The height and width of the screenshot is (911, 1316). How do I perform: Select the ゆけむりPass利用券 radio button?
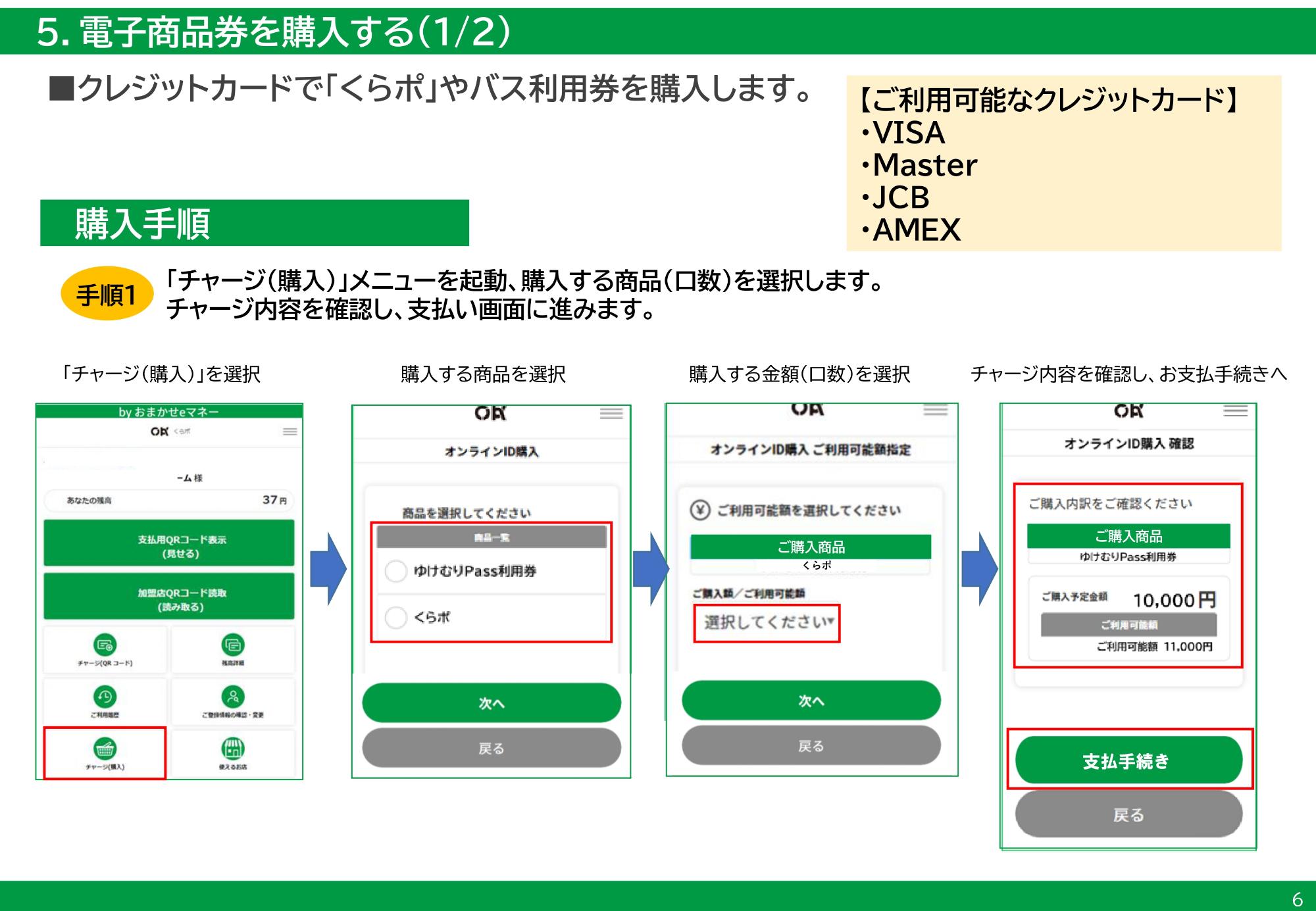click(x=395, y=571)
